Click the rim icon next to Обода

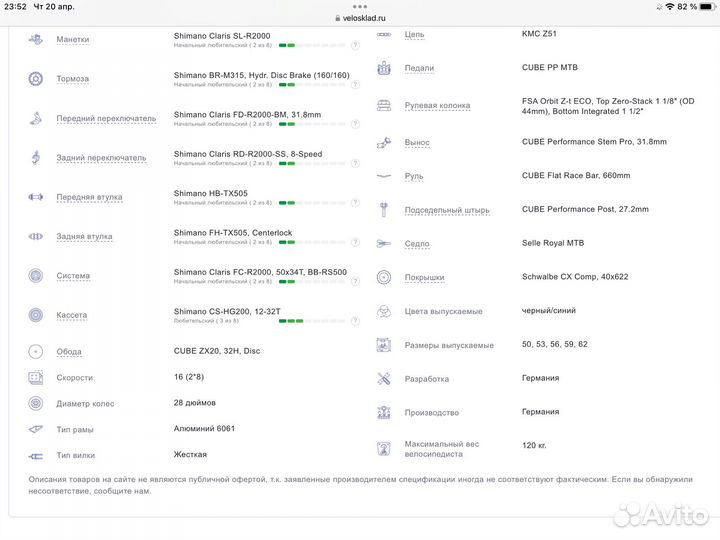36,352
